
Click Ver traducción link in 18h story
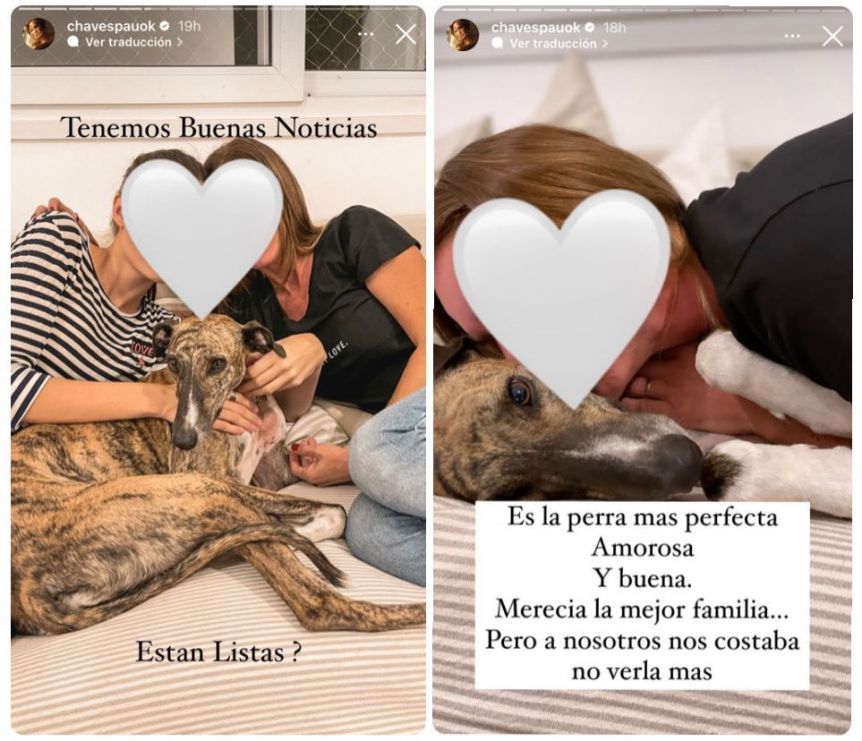pyautogui.click(x=553, y=43)
